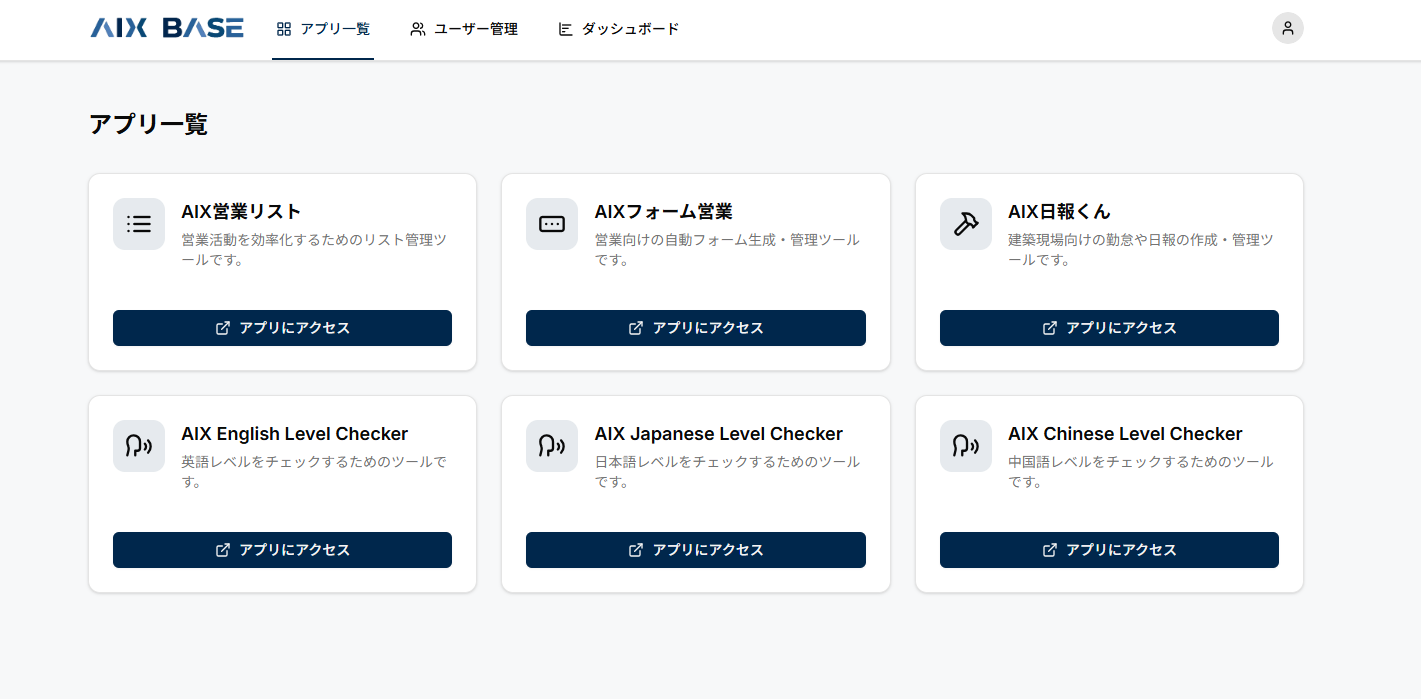Access the AIX Japanese Level Checker app
The width and height of the screenshot is (1421, 699).
(x=695, y=549)
